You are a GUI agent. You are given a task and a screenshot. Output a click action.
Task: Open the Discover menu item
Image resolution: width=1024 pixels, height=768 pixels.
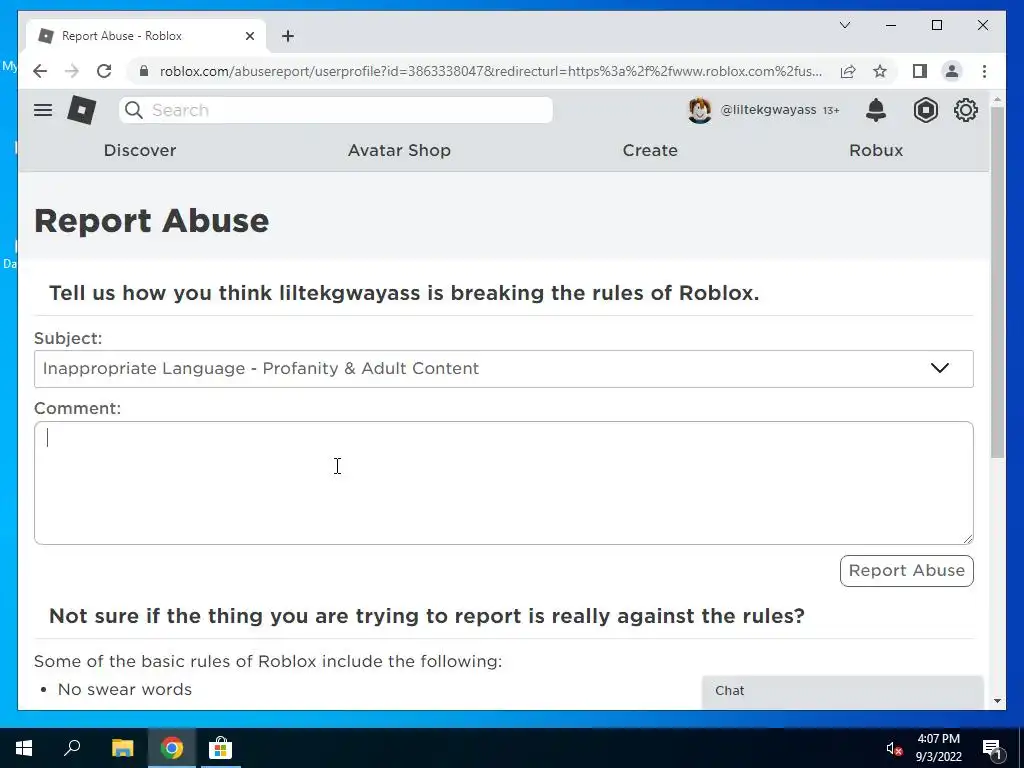click(x=140, y=150)
